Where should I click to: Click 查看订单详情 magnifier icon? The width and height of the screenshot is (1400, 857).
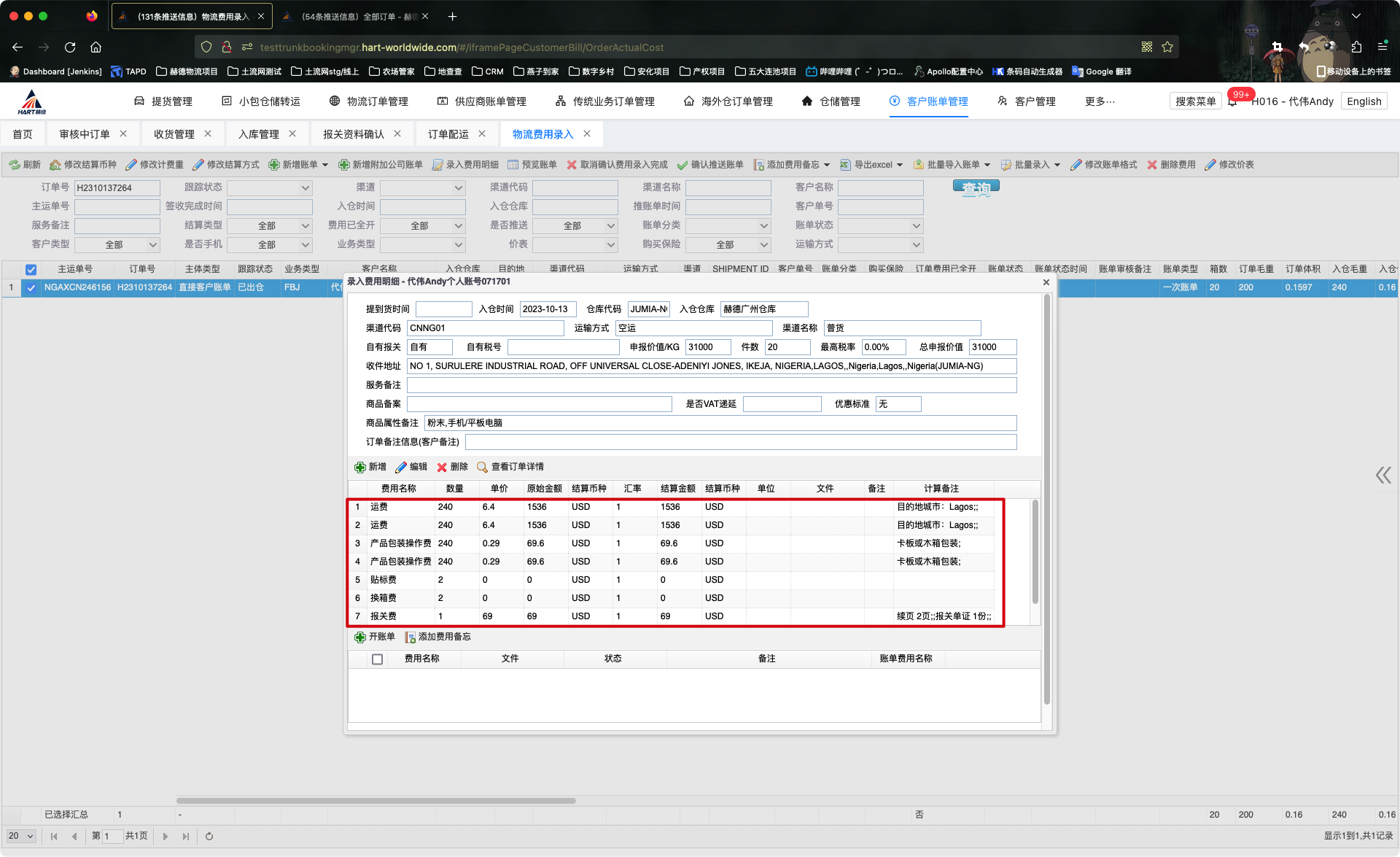[482, 468]
